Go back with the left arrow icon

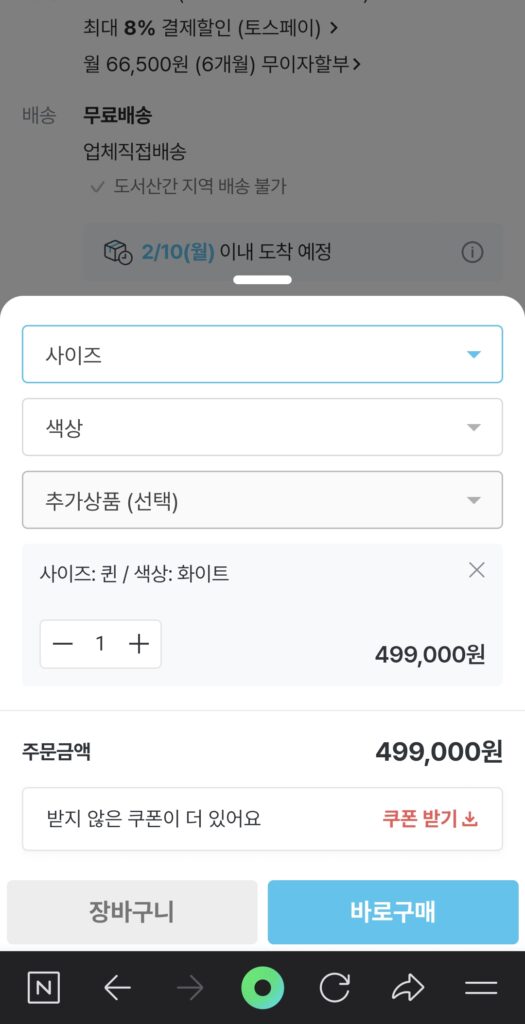pyautogui.click(x=118, y=989)
